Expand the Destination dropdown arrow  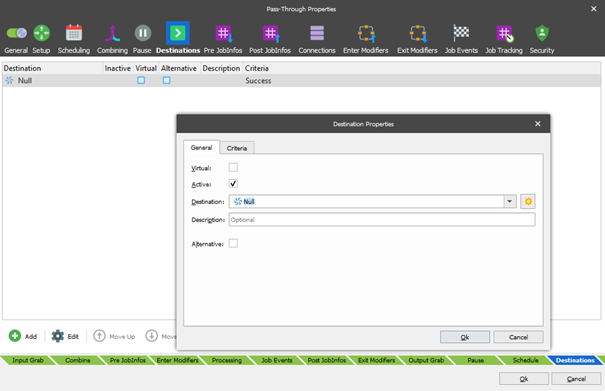coord(510,201)
